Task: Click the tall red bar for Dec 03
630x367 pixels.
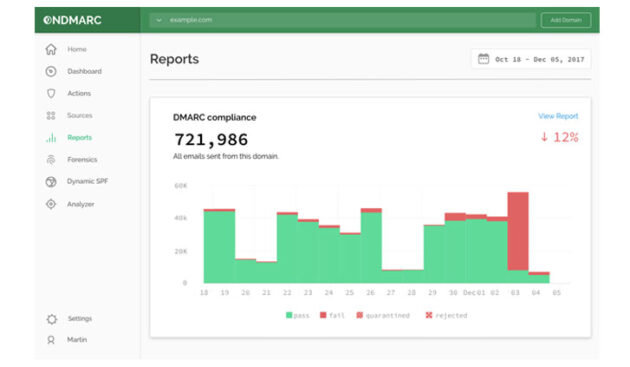Action: point(518,231)
